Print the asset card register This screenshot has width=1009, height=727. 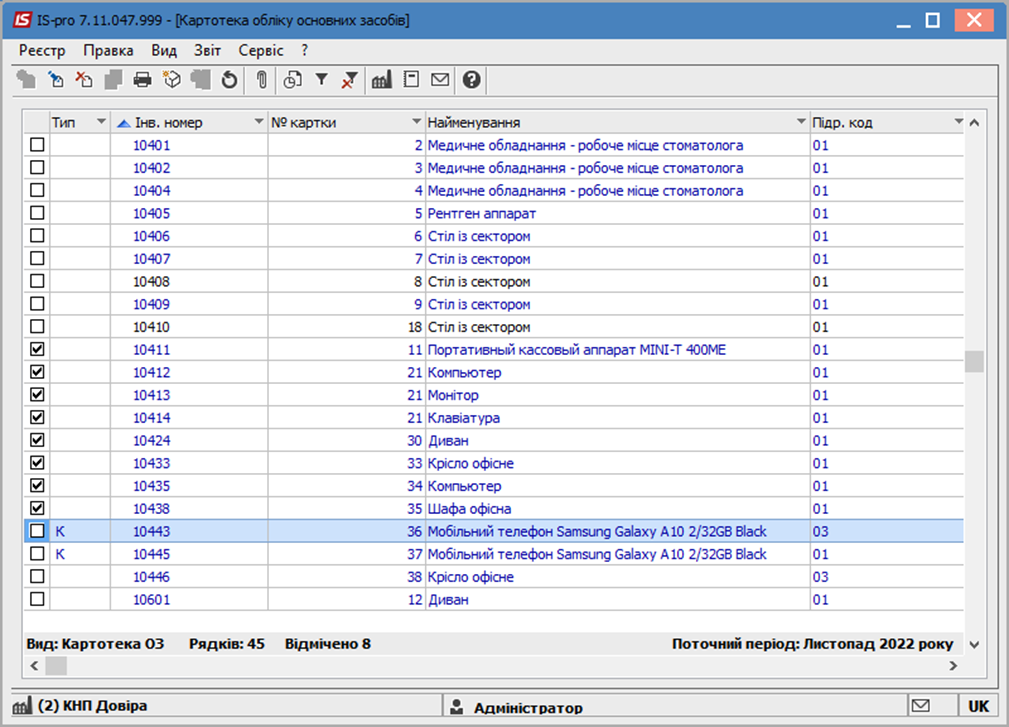point(142,80)
